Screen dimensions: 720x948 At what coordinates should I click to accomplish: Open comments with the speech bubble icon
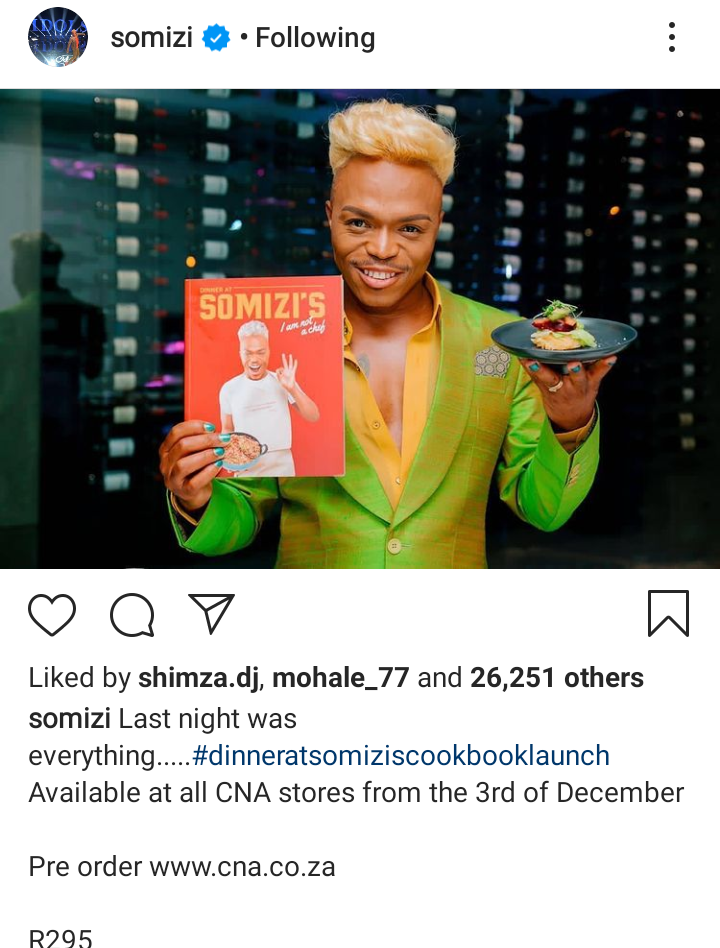point(132,615)
